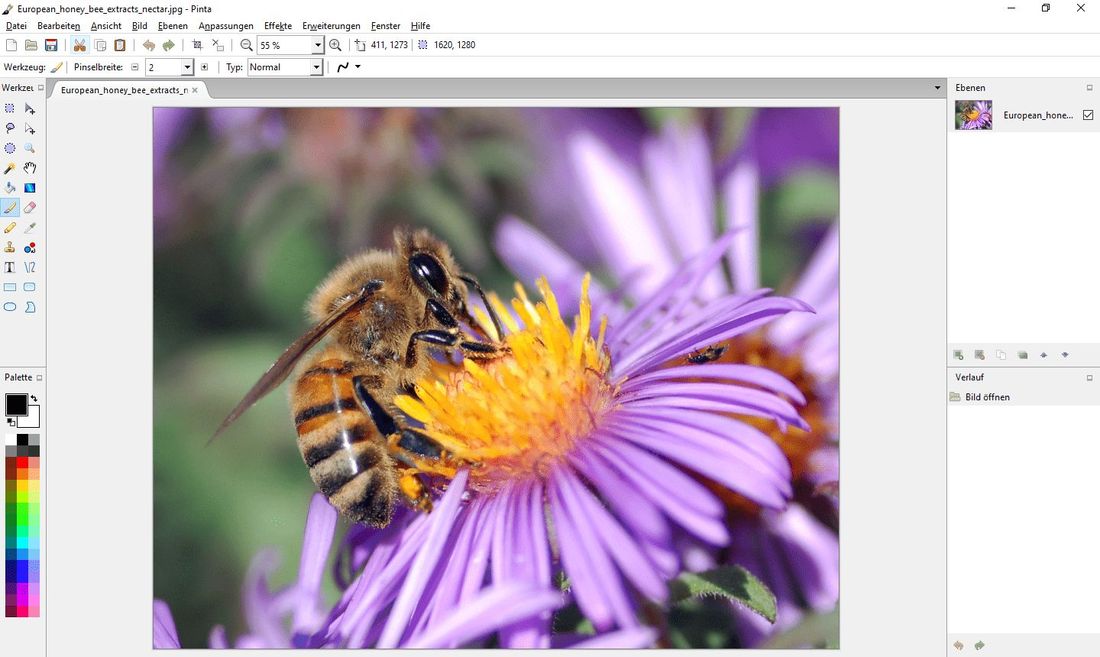1100x657 pixels.
Task: Increase brush width with plus button
Action: [x=204, y=67]
